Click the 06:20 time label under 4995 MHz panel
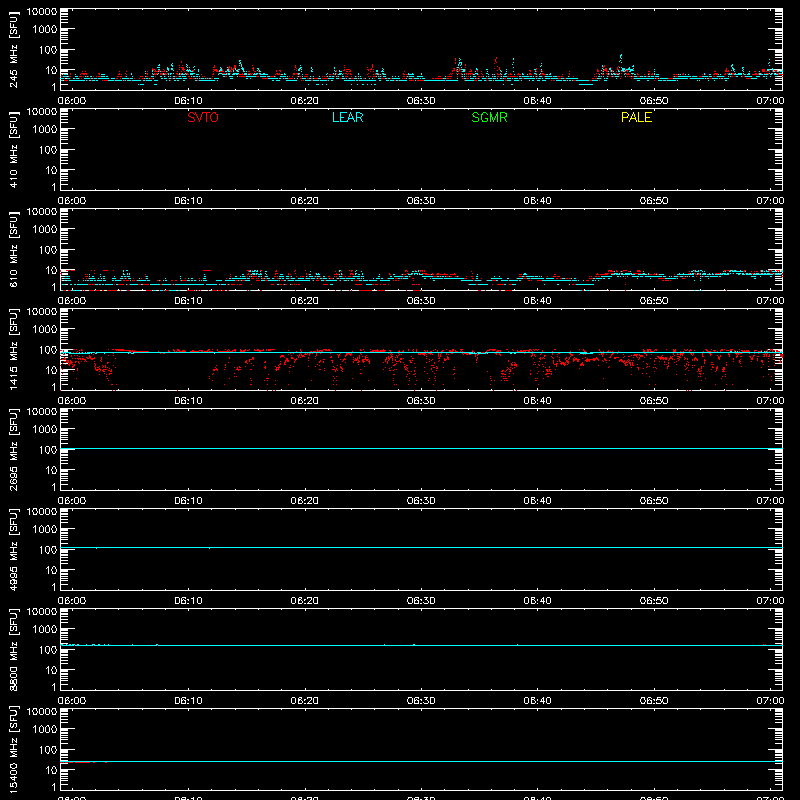Screen dimensions: 800x800 (305, 601)
